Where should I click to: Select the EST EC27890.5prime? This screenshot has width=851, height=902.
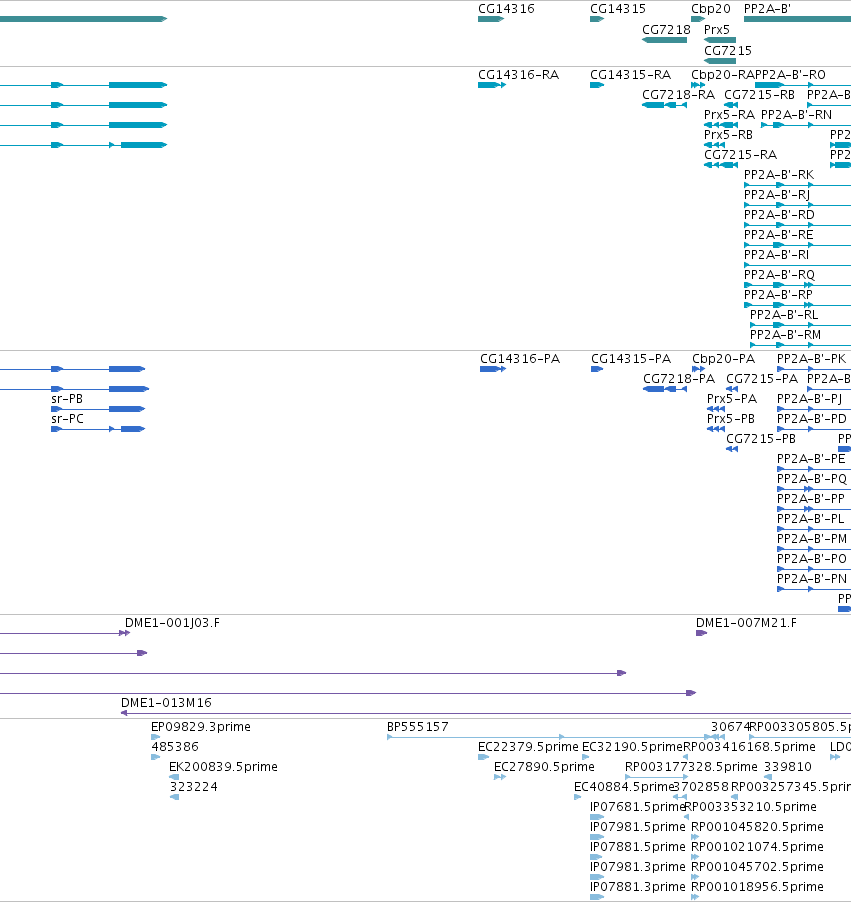[544, 767]
